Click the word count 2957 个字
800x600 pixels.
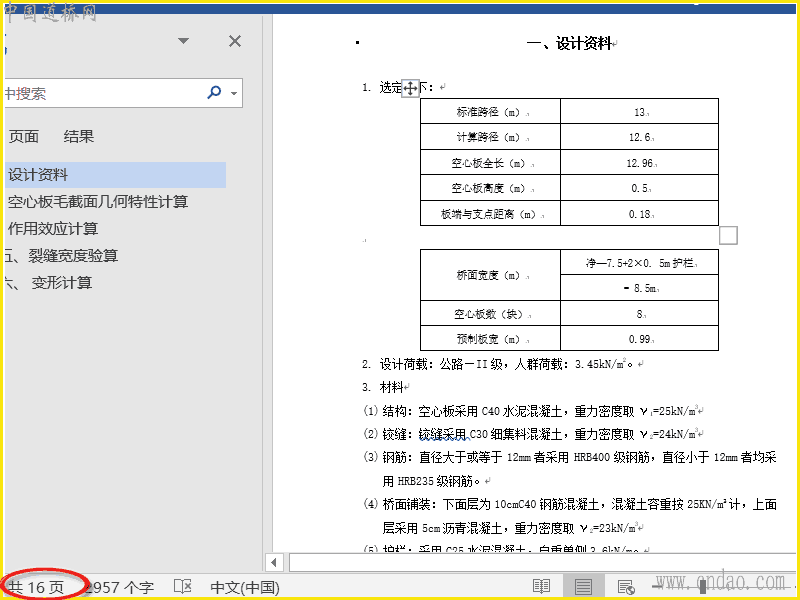pos(119,587)
